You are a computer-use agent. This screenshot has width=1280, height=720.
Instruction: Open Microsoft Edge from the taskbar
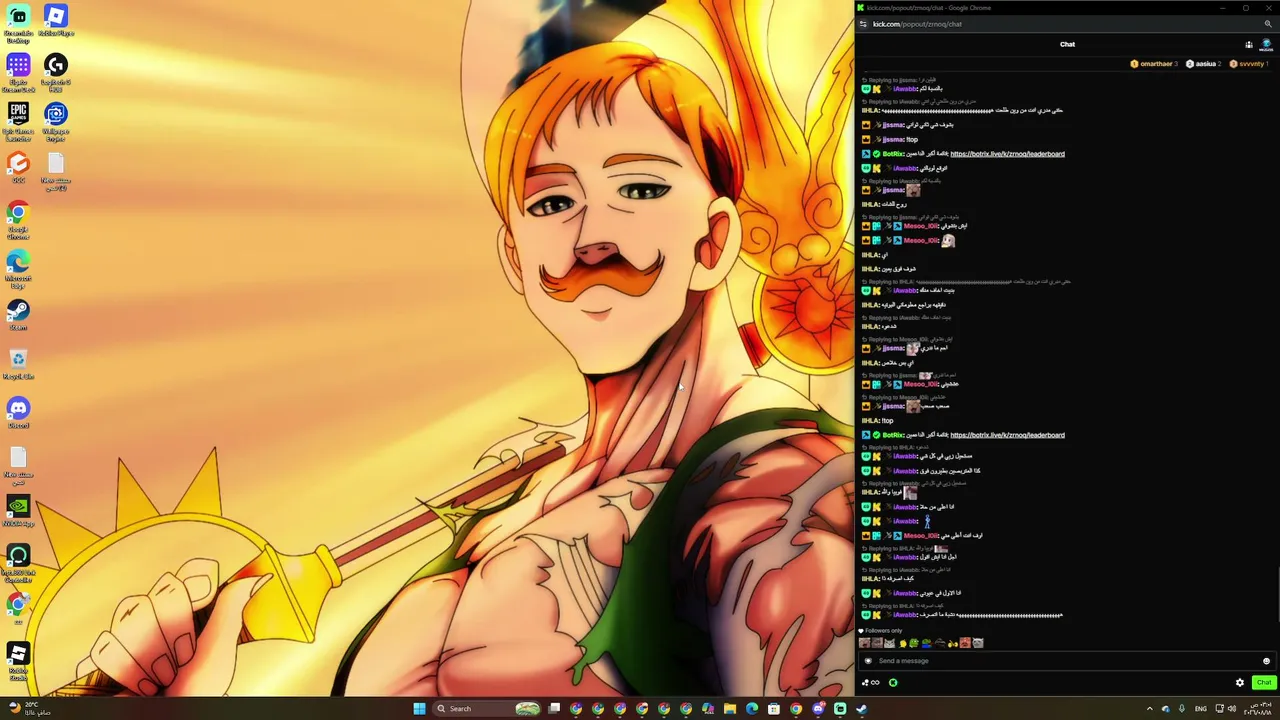click(752, 709)
